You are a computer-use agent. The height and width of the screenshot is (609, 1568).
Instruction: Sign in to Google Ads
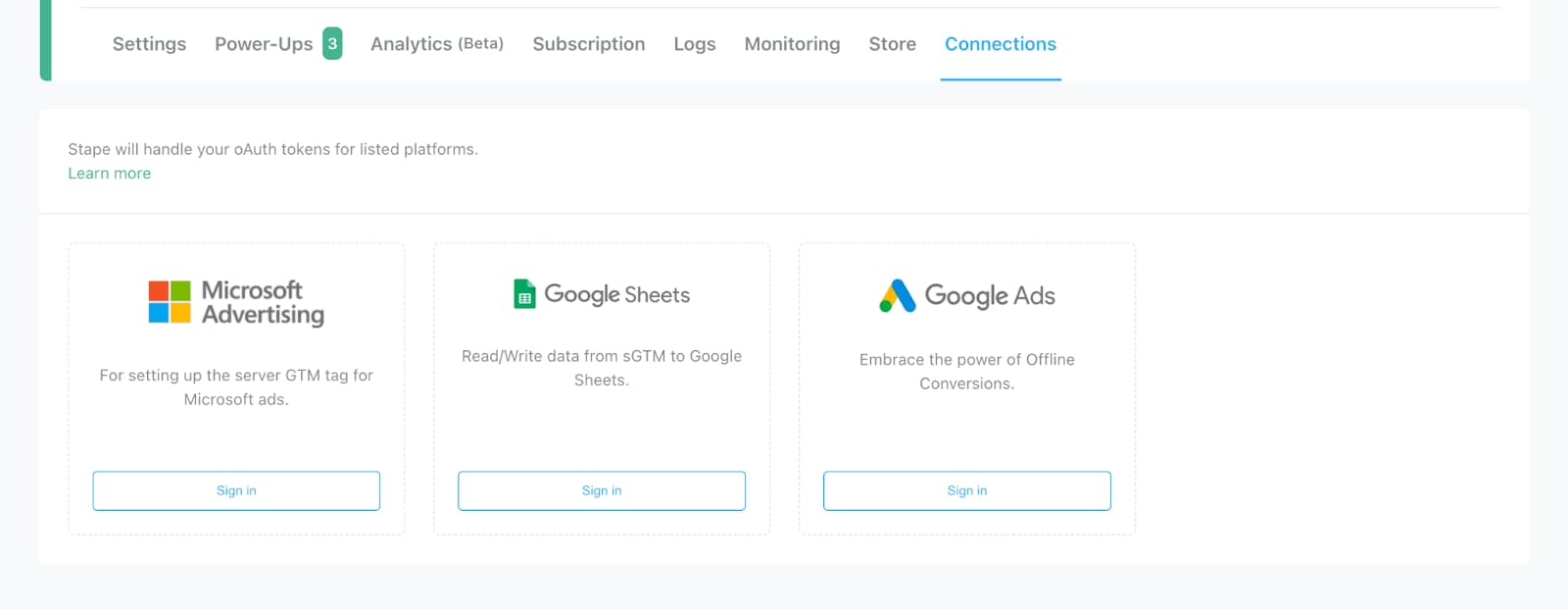click(x=967, y=490)
